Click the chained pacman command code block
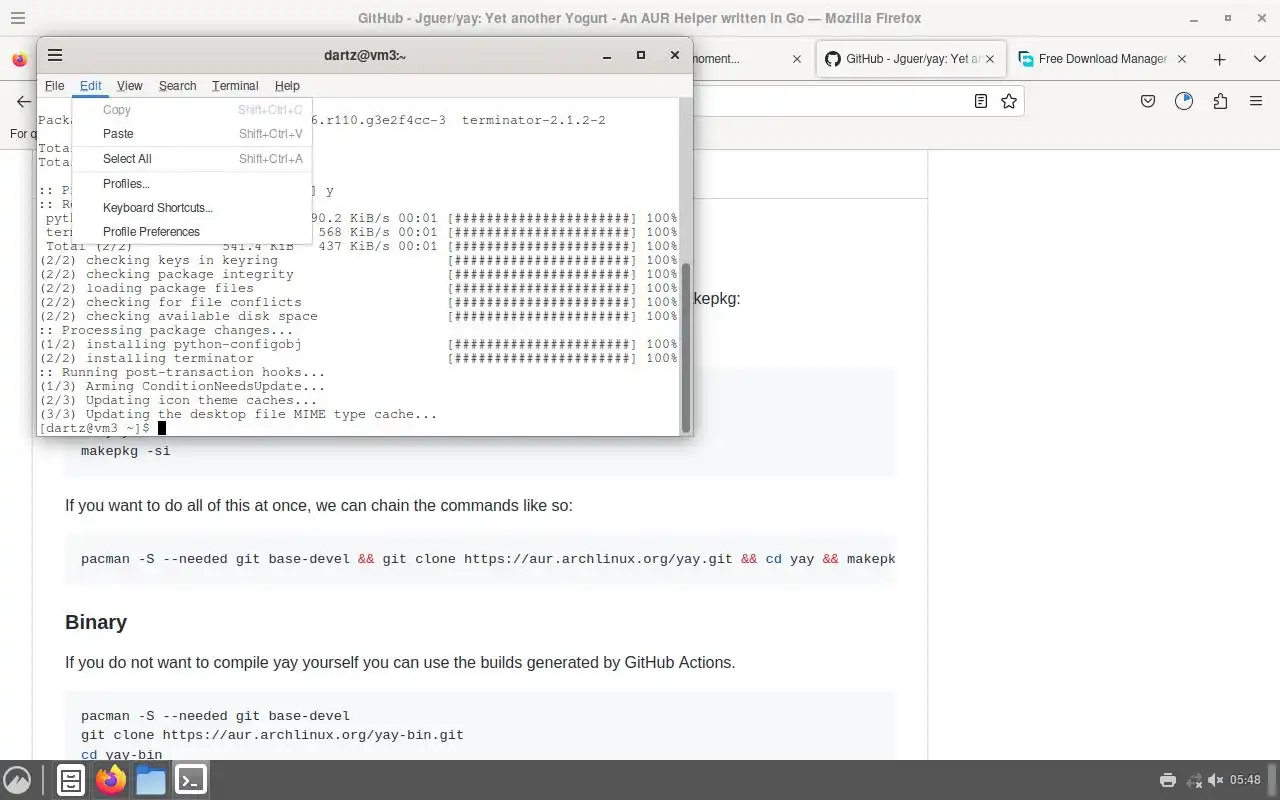1280x800 pixels. 480,559
